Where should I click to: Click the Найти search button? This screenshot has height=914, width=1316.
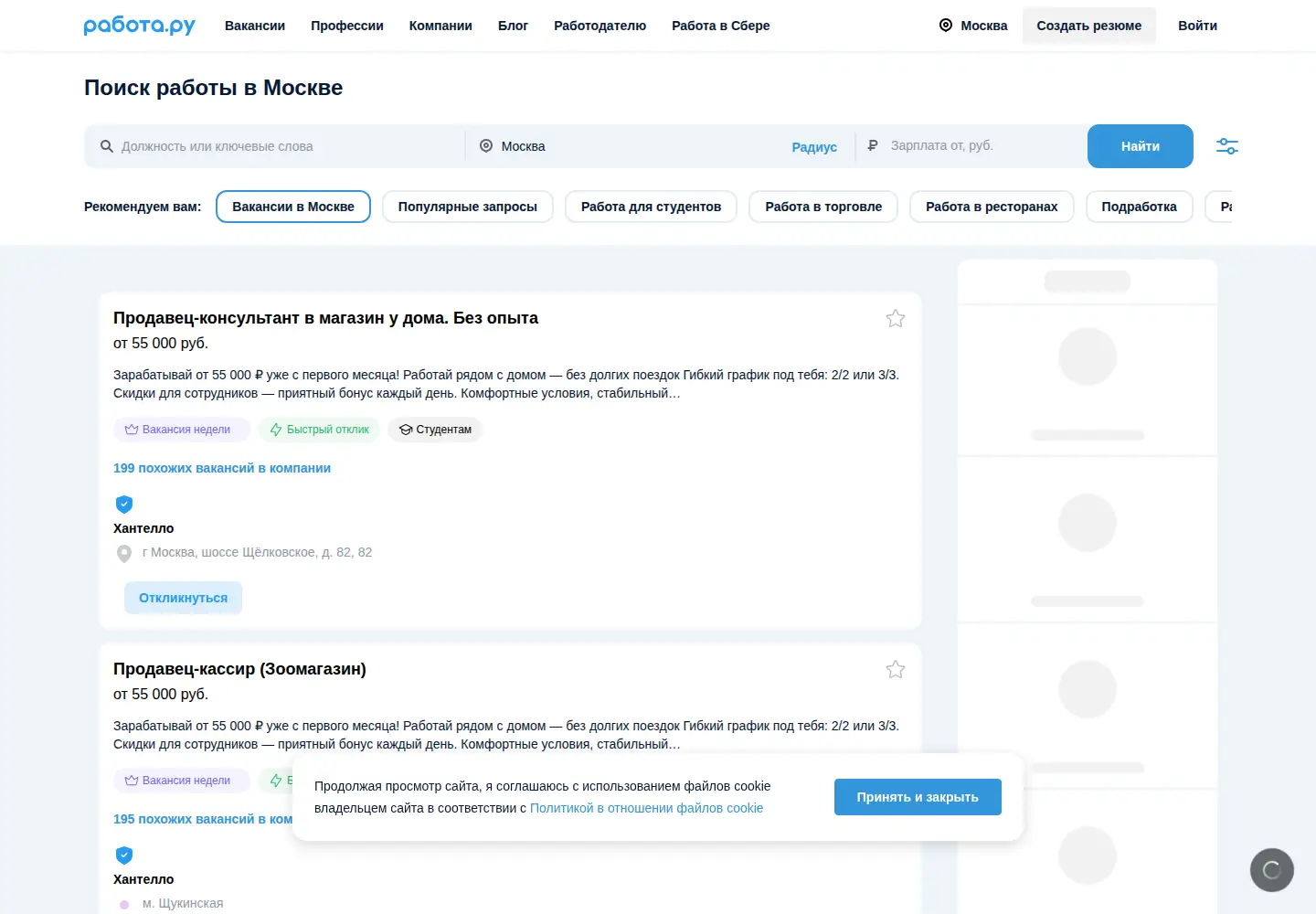pos(1141,146)
